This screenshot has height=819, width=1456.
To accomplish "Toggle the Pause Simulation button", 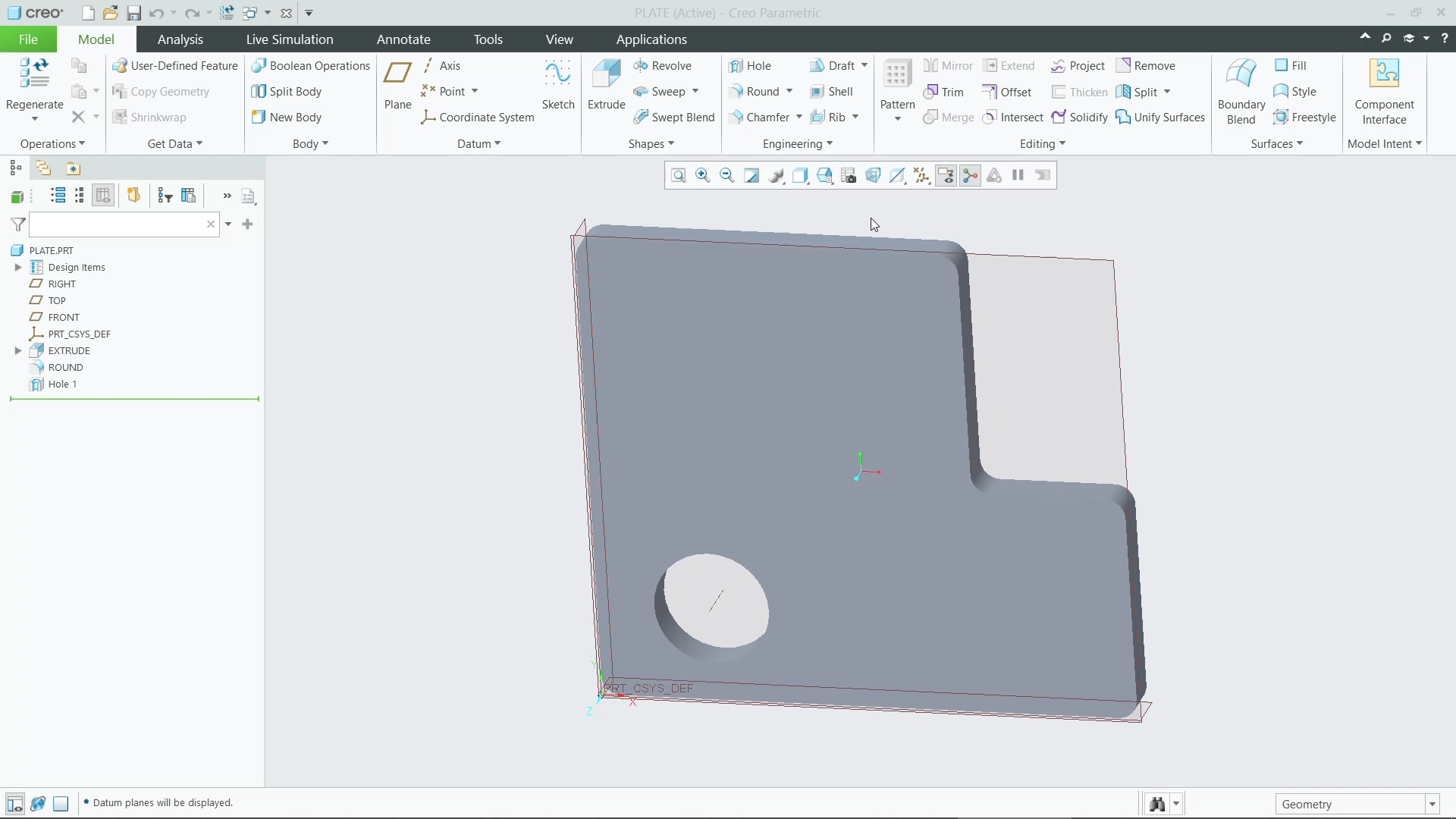I will [x=1018, y=176].
